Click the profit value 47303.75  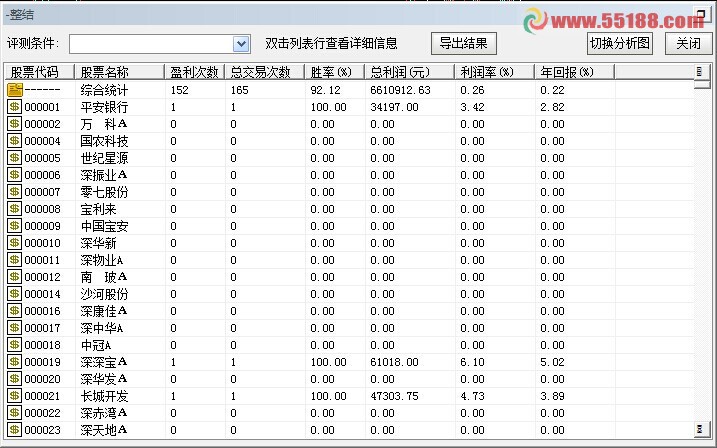pos(394,396)
